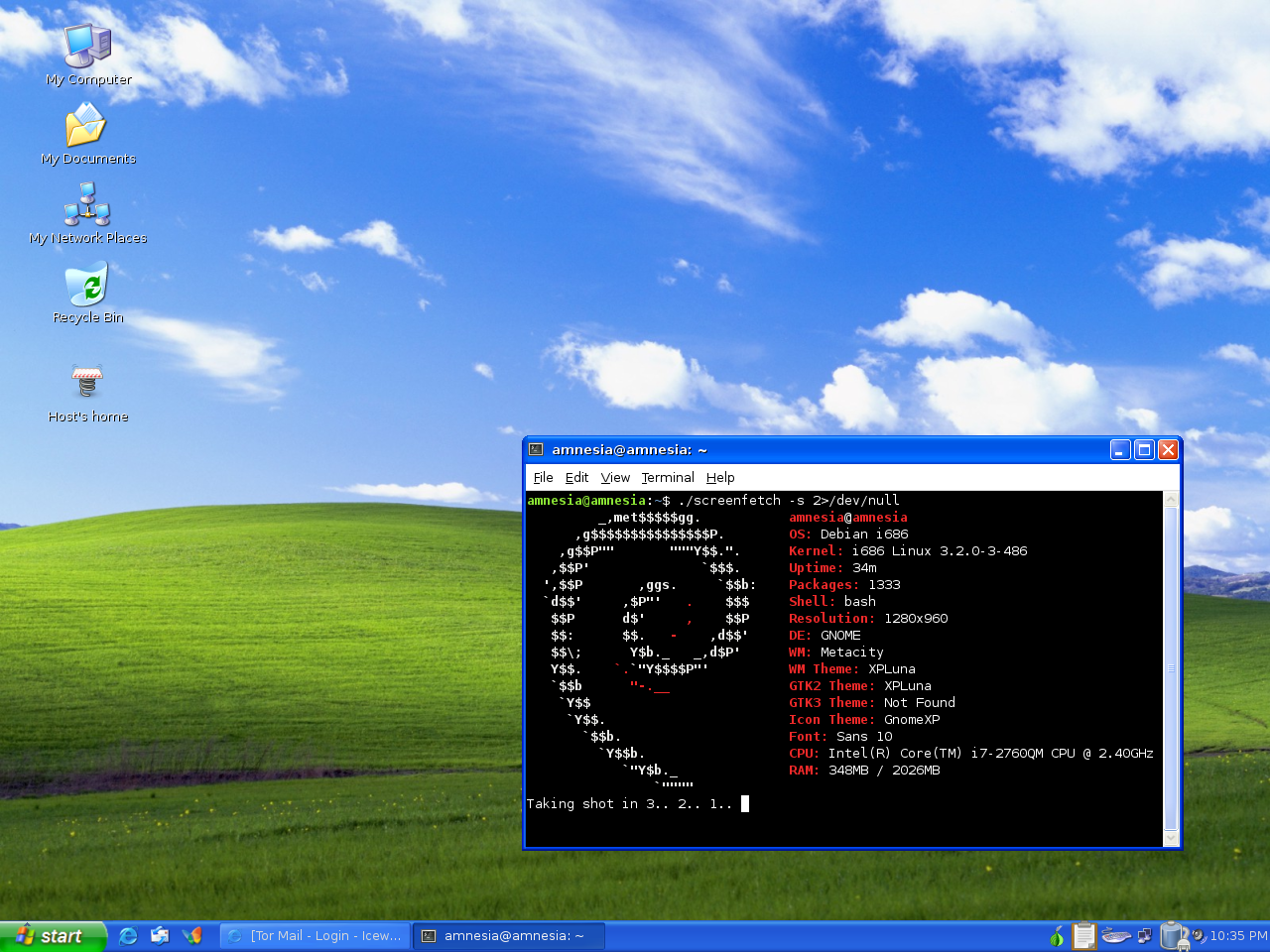Click the terminal scrollbar down arrow

[1171, 839]
